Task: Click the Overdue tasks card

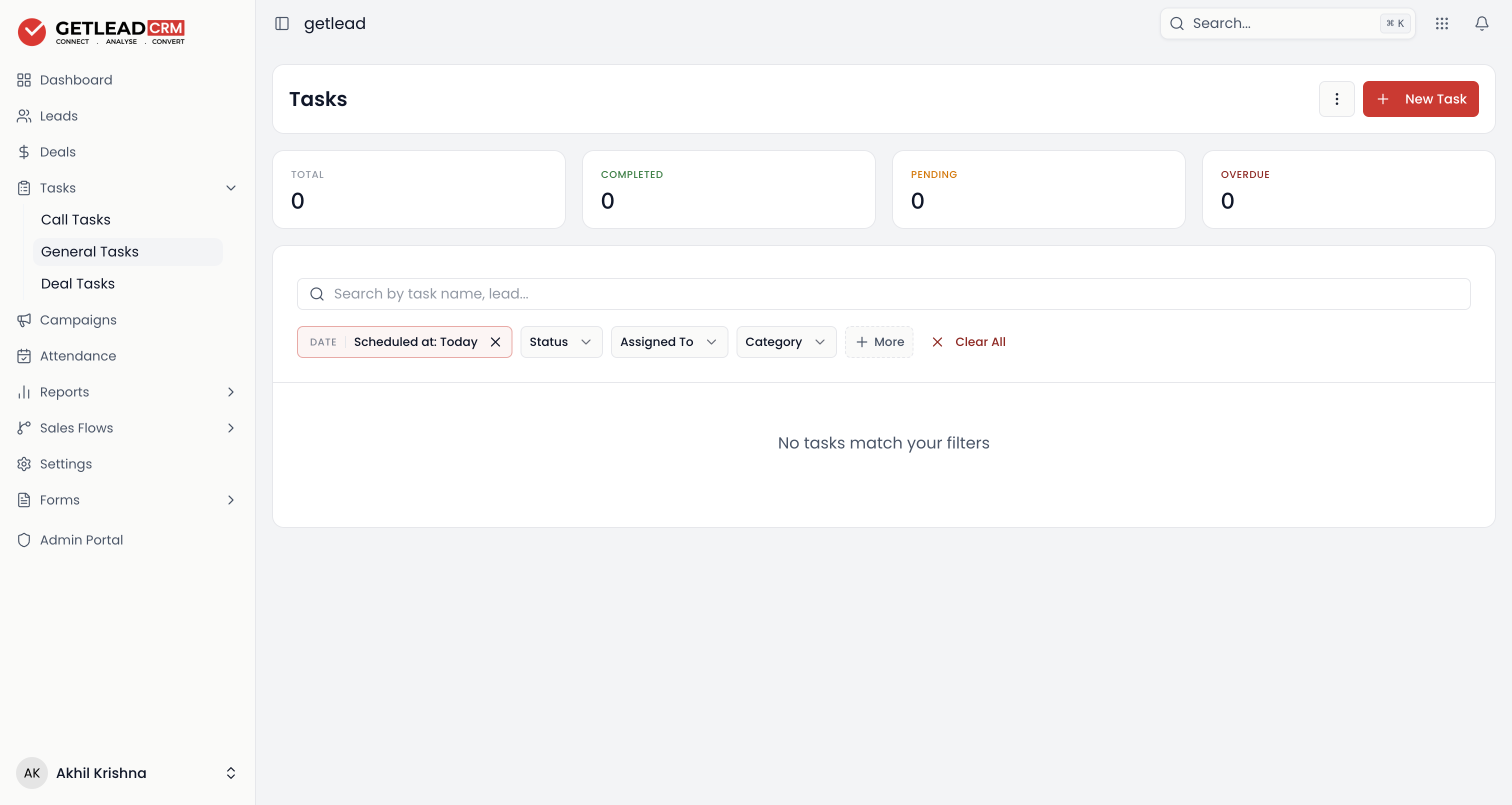Action: 1348,189
